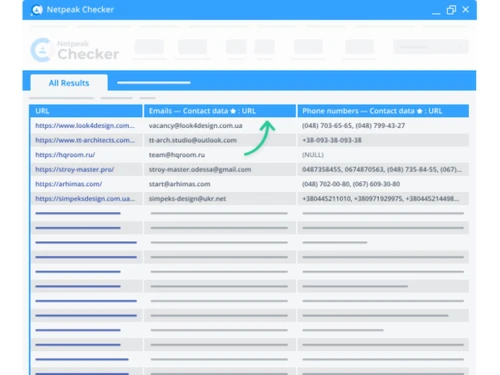This screenshot has height=375, width=500.
Task: Open the tt-architects.com URL link
Action: (85, 140)
